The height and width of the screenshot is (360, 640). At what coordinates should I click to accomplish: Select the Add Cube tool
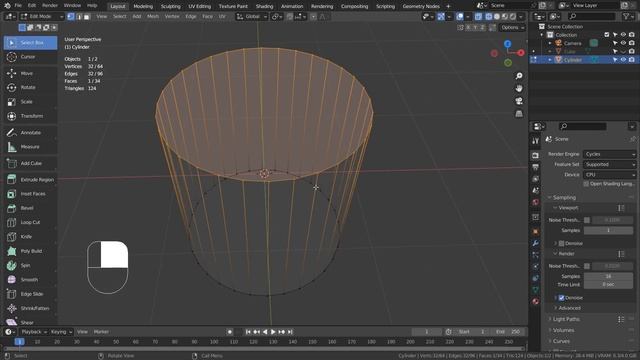coord(31,163)
